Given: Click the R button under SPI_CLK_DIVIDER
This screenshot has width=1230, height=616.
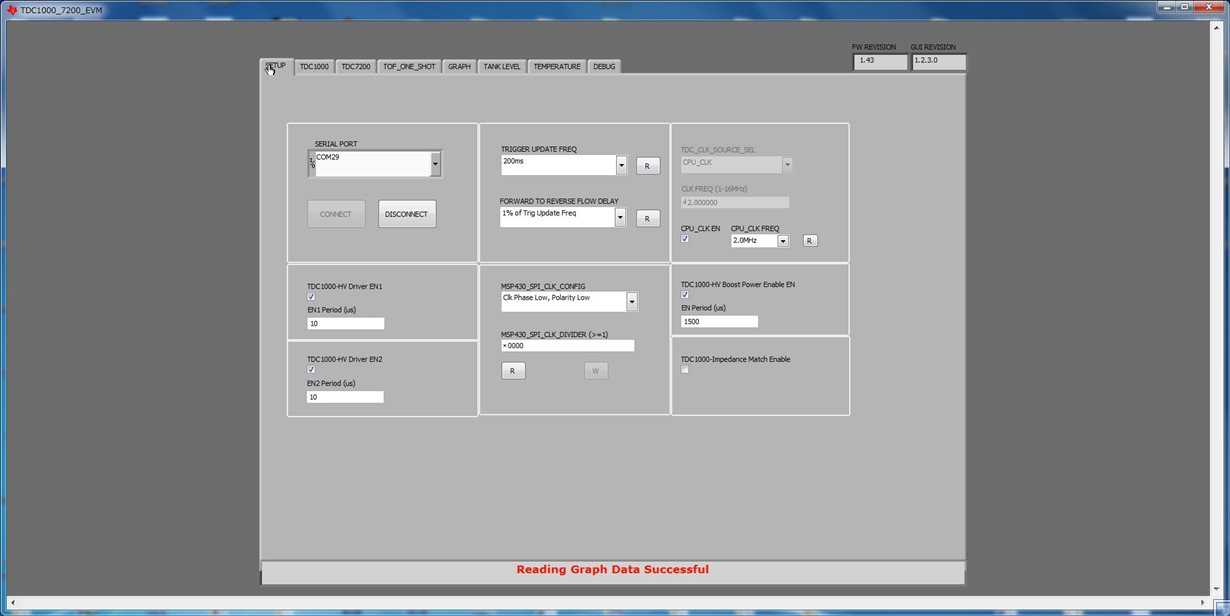Looking at the screenshot, I should point(513,371).
